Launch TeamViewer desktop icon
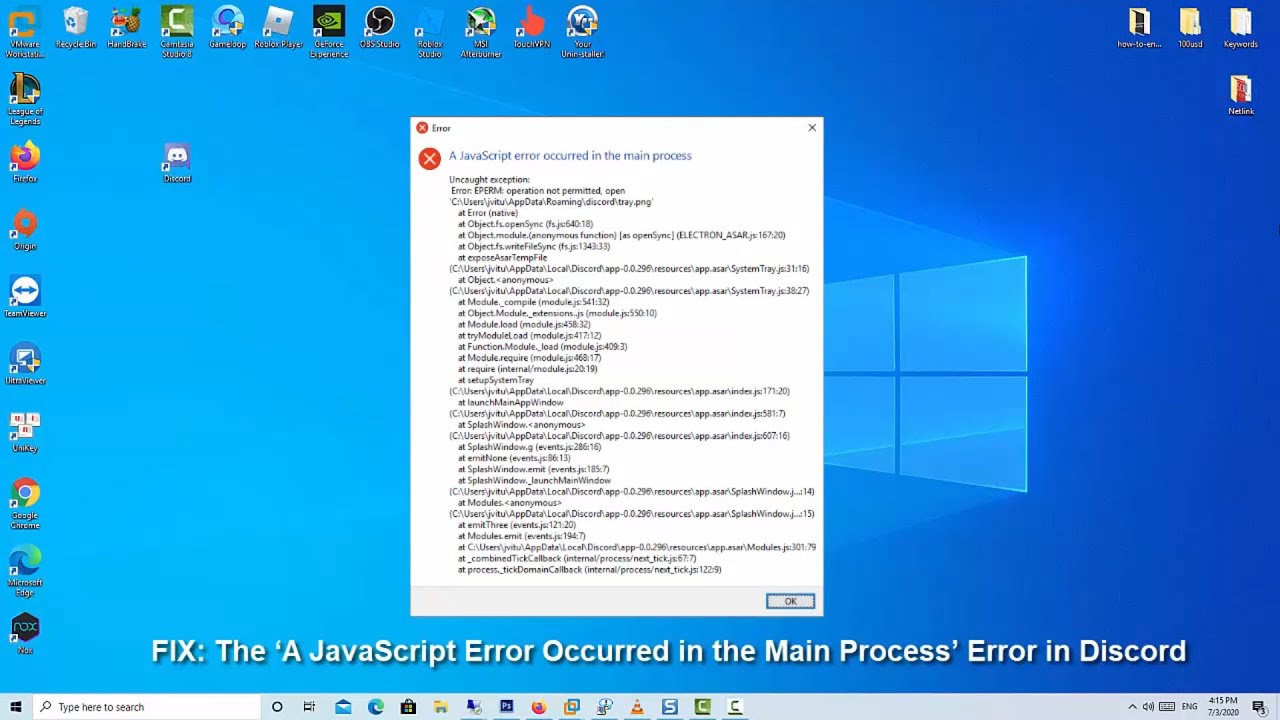This screenshot has height=720, width=1280. tap(25, 297)
